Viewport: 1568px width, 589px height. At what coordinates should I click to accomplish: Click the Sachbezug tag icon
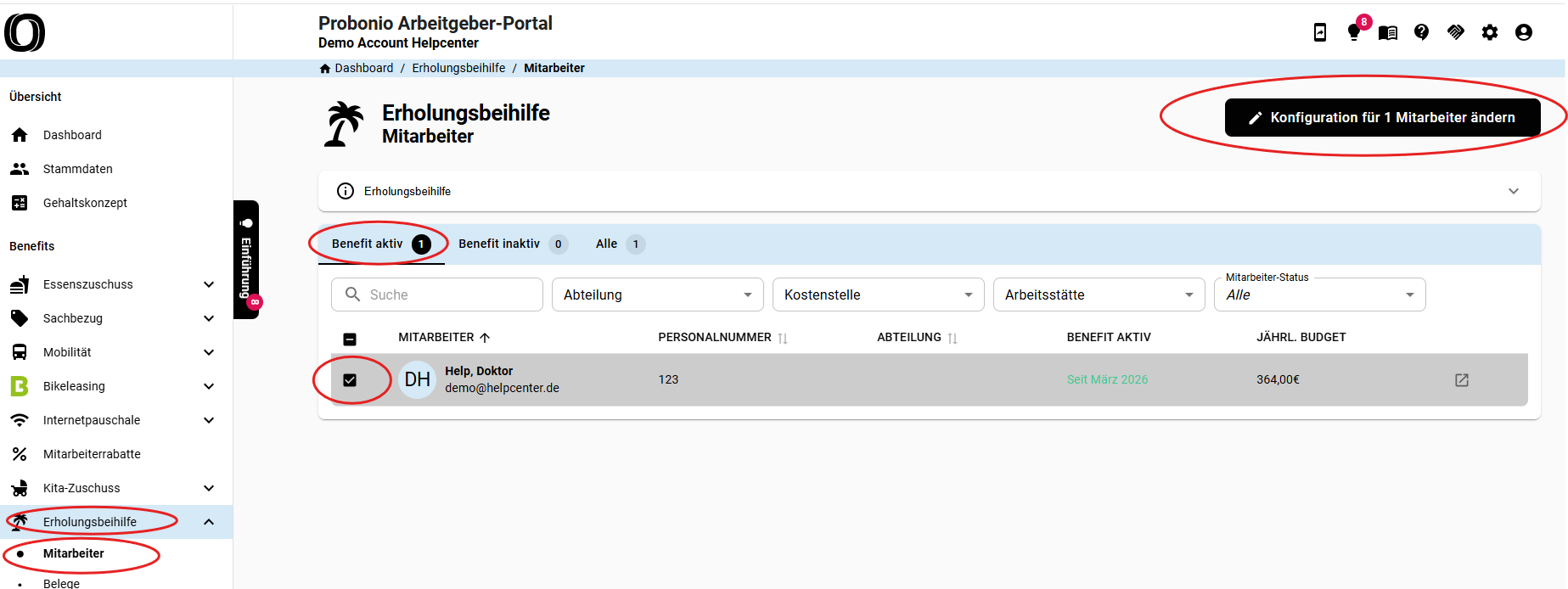point(20,318)
